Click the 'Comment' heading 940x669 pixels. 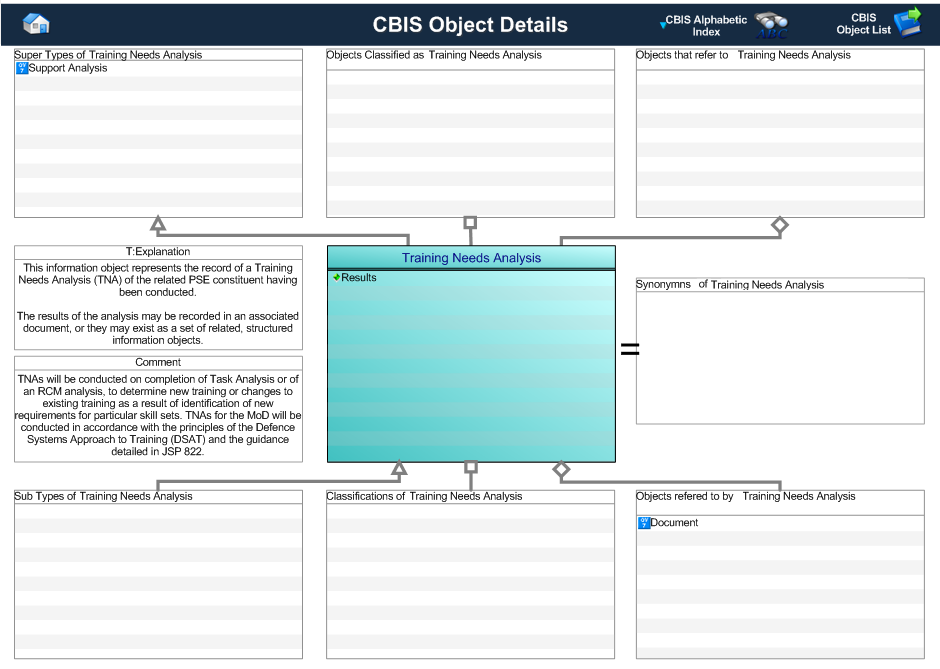click(158, 362)
